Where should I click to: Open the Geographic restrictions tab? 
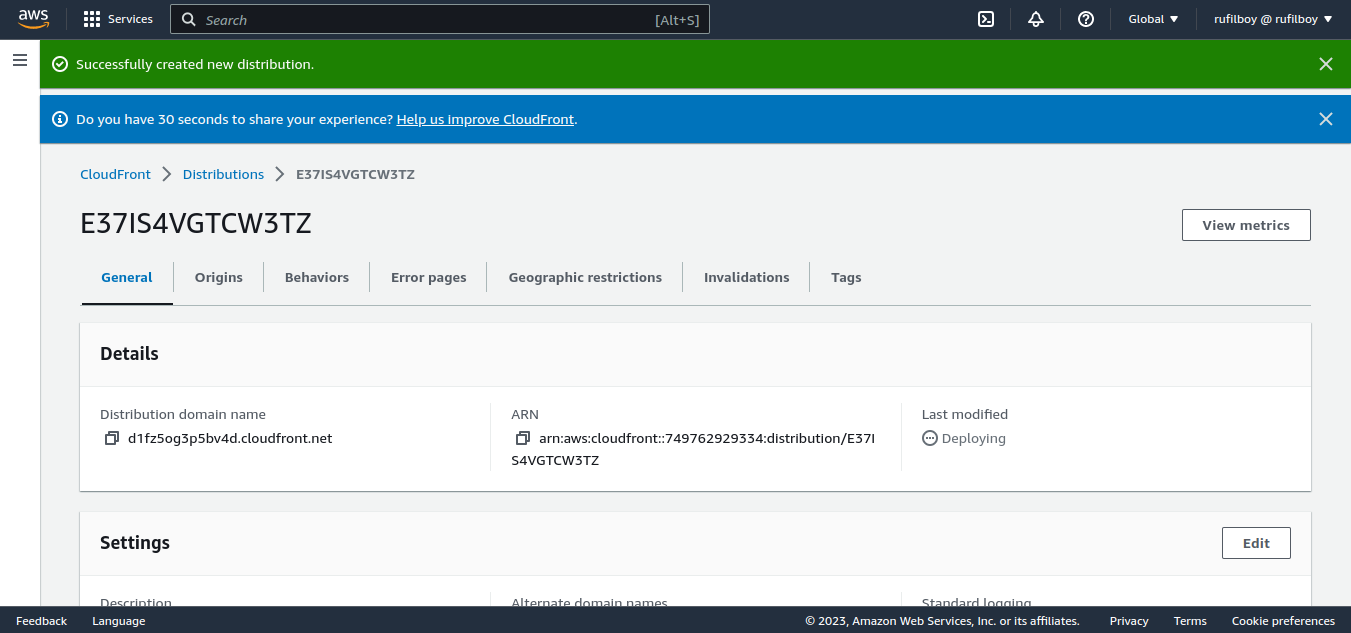585,277
